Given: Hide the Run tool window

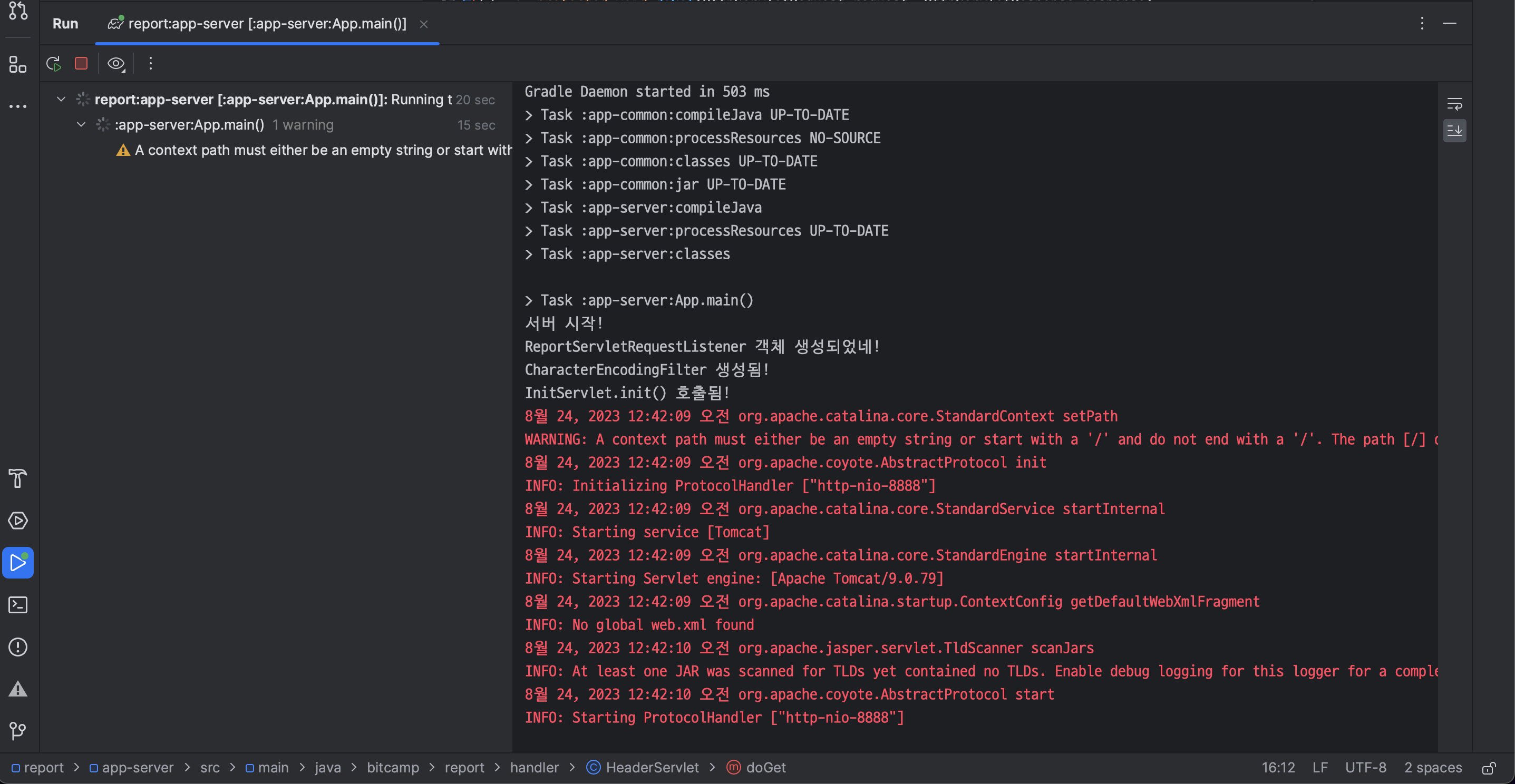Looking at the screenshot, I should pos(1449,24).
